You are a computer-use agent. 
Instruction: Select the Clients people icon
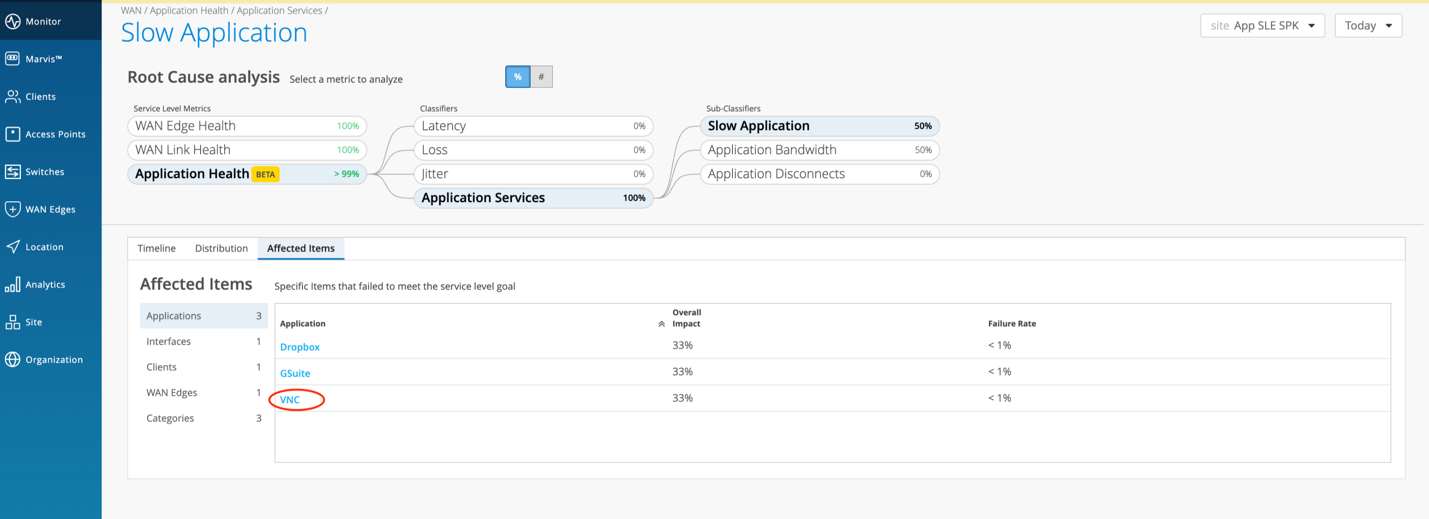pyautogui.click(x=13, y=97)
